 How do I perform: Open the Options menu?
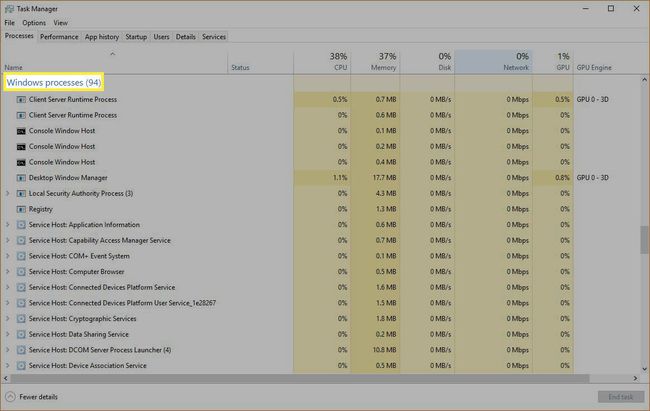click(x=34, y=23)
